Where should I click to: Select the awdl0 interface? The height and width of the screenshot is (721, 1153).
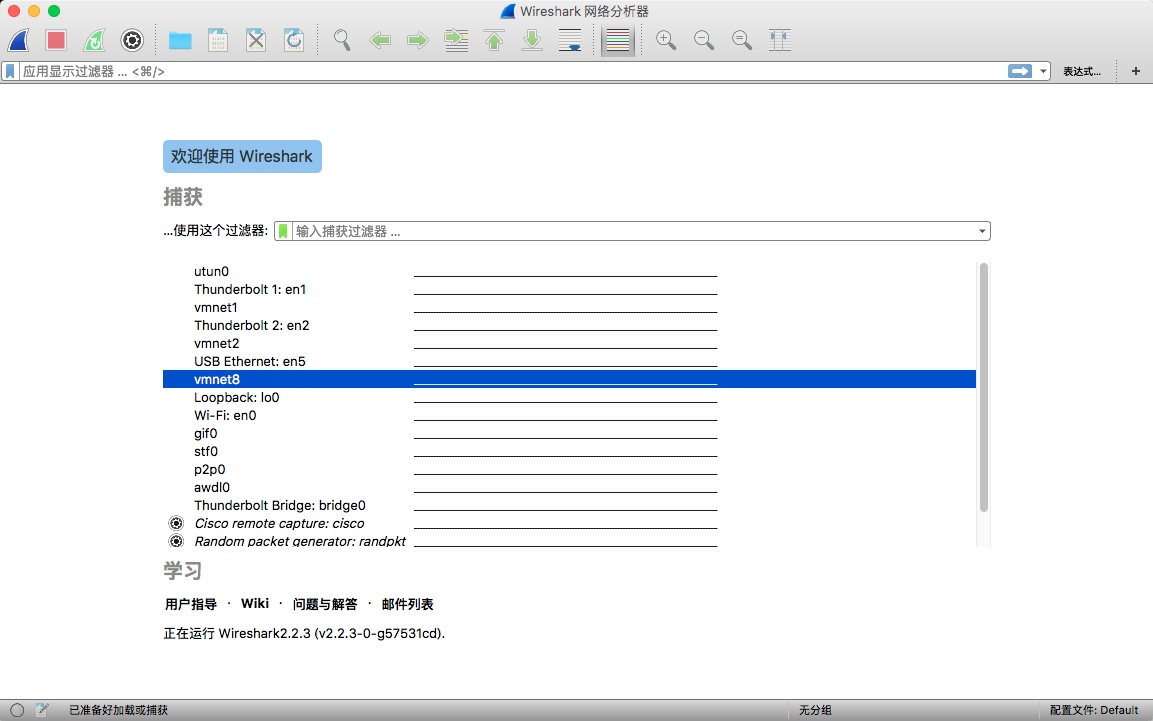tap(569, 487)
